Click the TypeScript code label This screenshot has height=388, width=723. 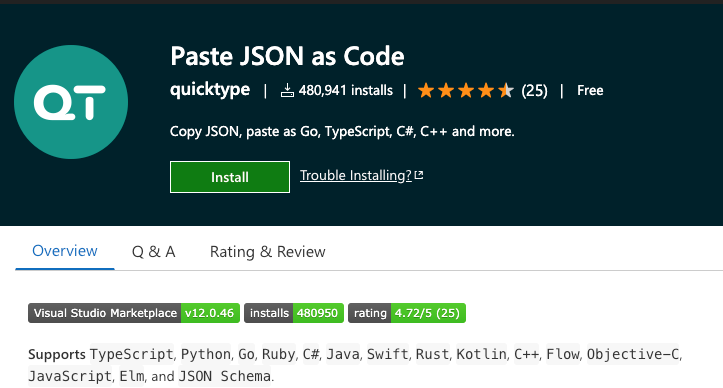[131, 354]
